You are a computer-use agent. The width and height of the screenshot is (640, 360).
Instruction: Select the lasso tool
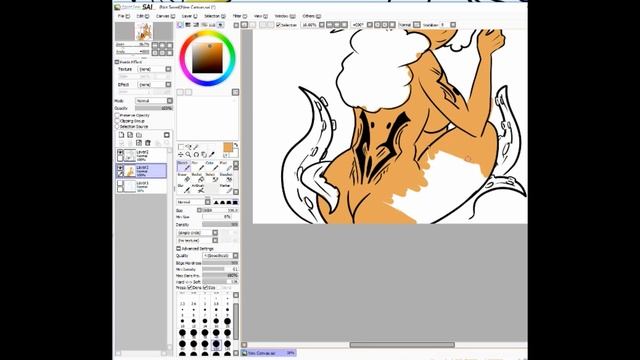188,147
